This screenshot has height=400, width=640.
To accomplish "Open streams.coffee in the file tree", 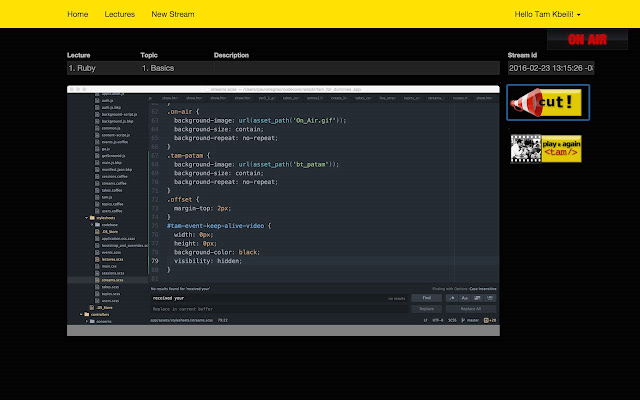I will coord(114,183).
